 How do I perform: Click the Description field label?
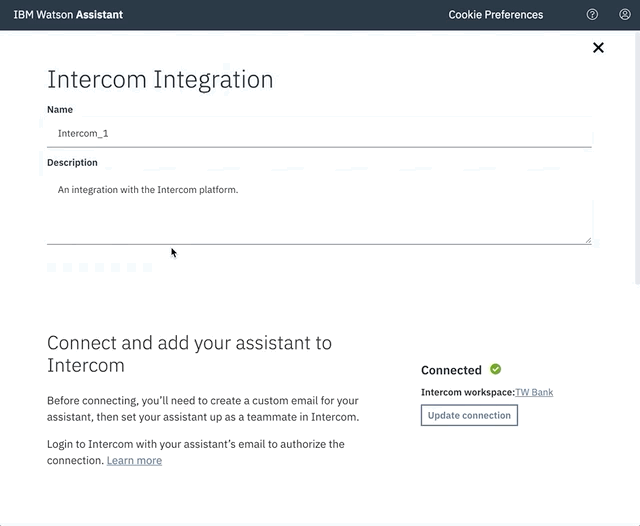[72, 163]
